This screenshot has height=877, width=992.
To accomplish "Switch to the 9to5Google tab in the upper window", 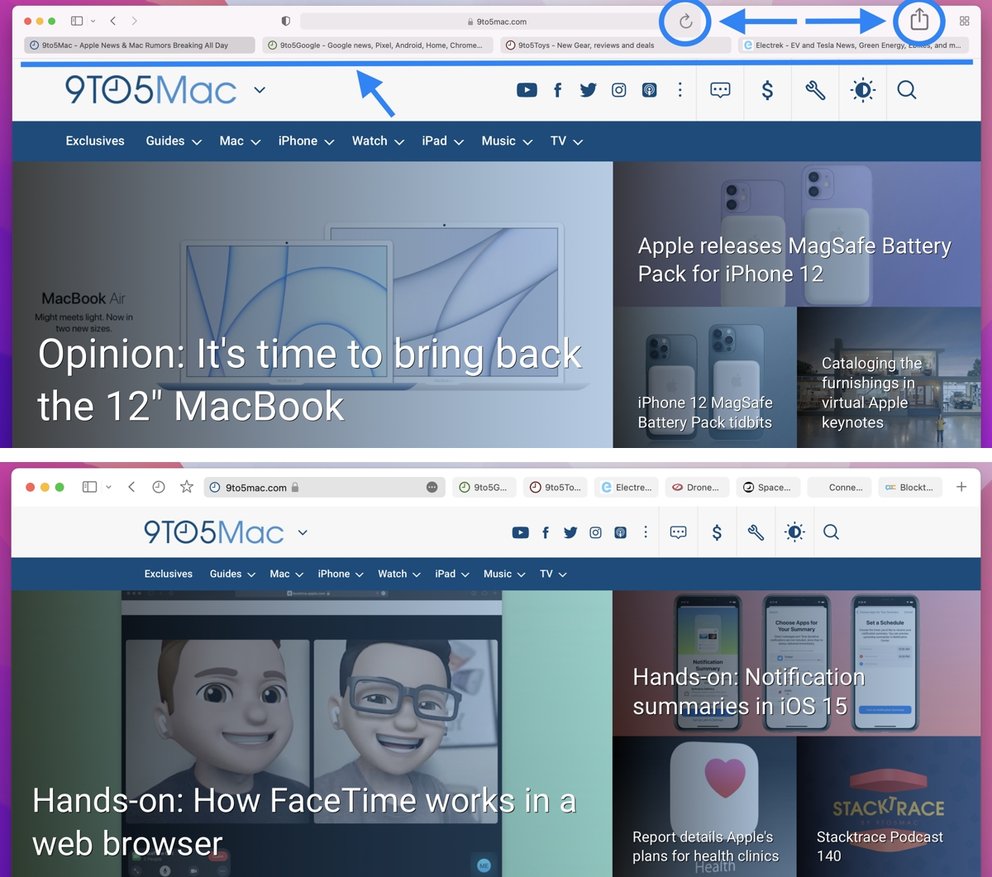I will pyautogui.click(x=378, y=45).
